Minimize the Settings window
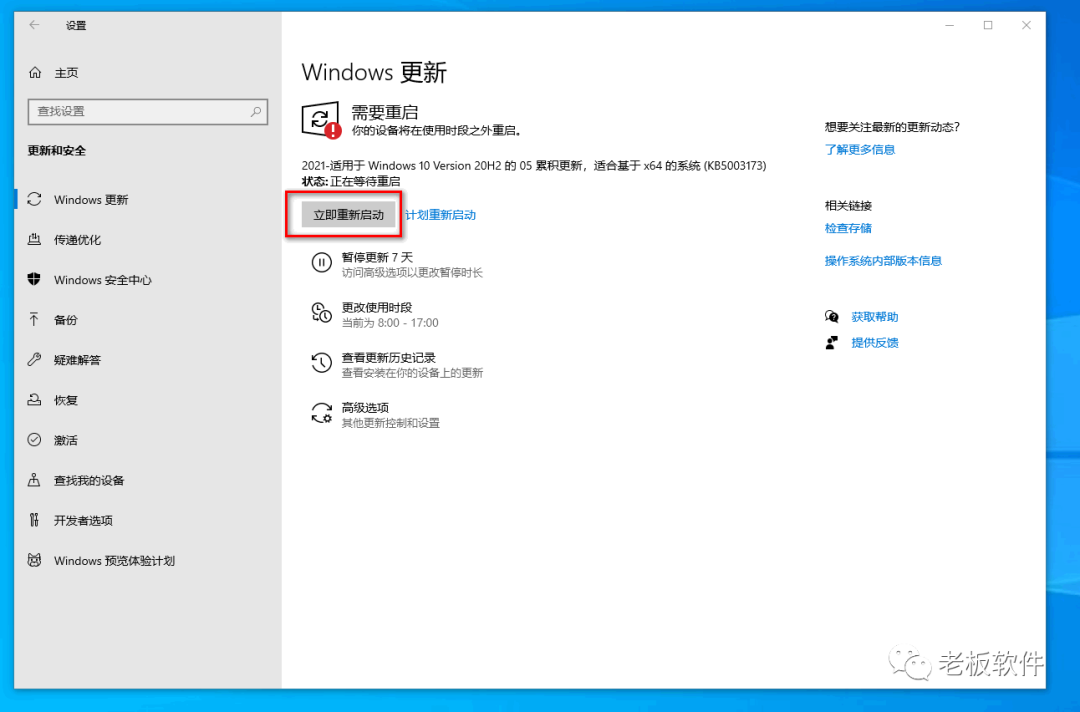 [x=950, y=25]
